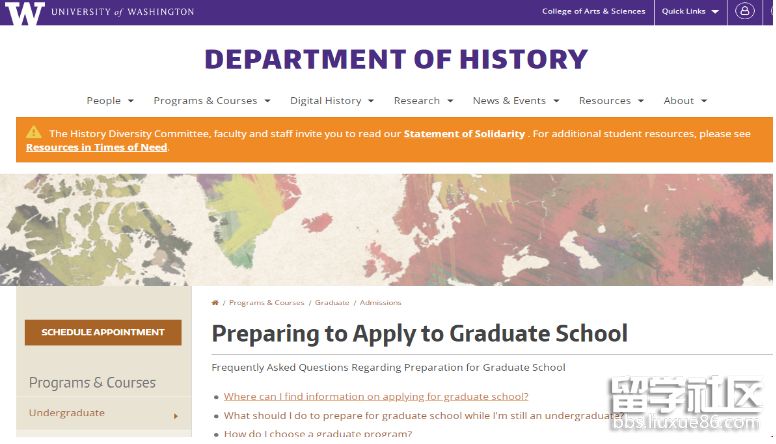Click the world map banner image

[x=386, y=230]
